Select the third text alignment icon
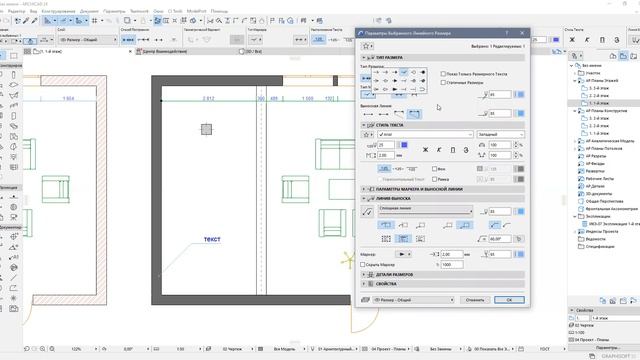Screen dimensions: 640x360 click(420, 239)
